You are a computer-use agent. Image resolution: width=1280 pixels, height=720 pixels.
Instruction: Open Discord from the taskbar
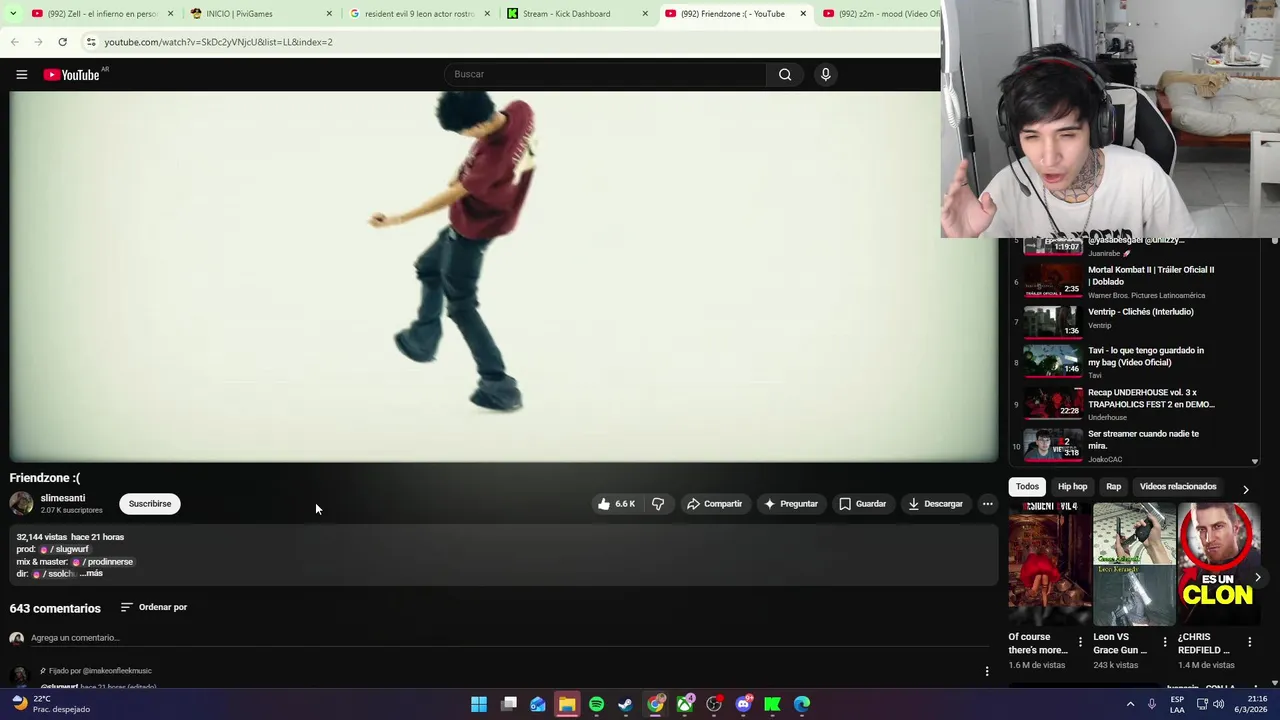click(743, 704)
